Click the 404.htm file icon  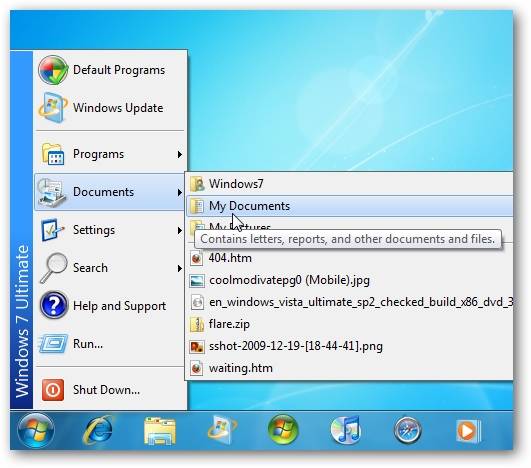tap(197, 258)
